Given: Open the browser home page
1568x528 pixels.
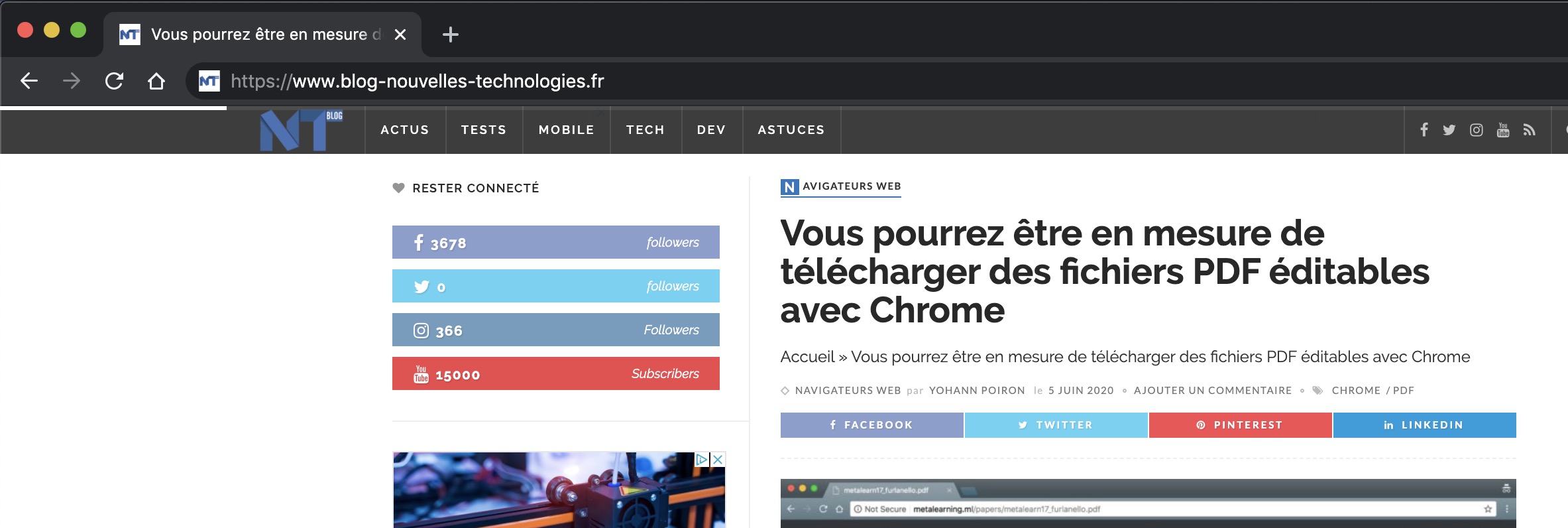Looking at the screenshot, I should click(156, 81).
